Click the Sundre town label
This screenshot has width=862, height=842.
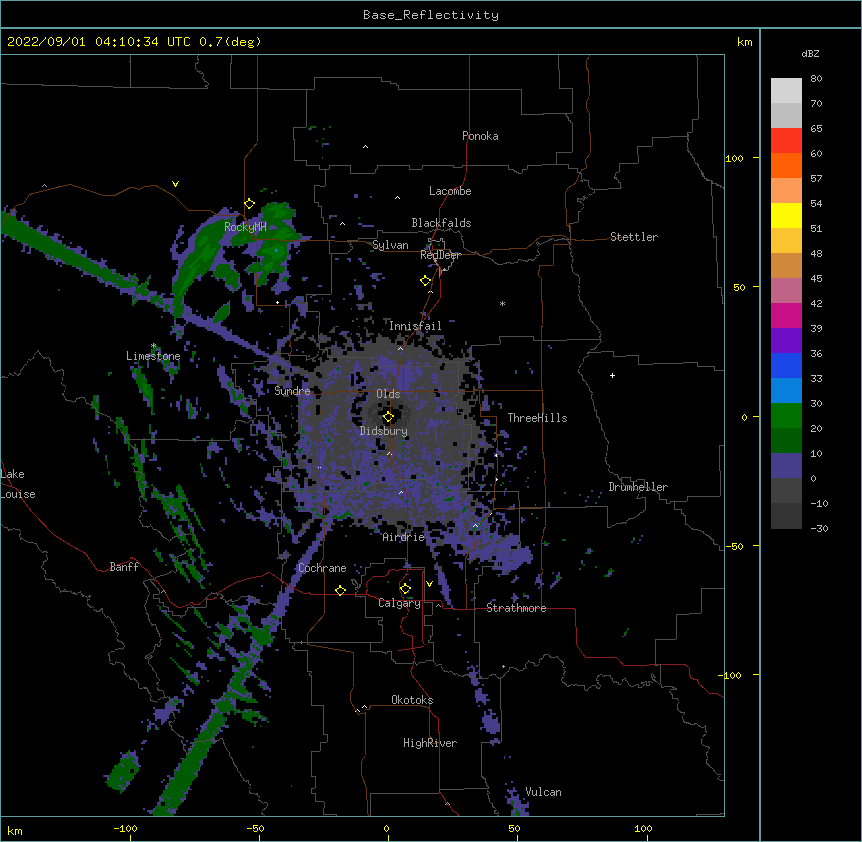coord(292,391)
